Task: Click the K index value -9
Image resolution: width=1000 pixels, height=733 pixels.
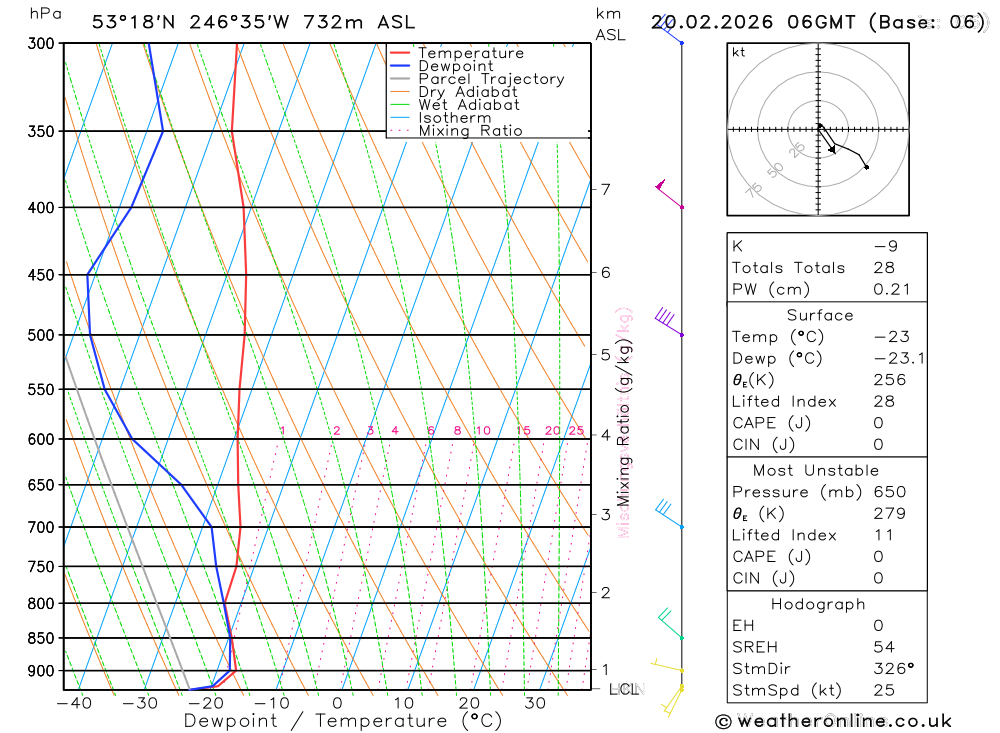Action: click(886, 246)
